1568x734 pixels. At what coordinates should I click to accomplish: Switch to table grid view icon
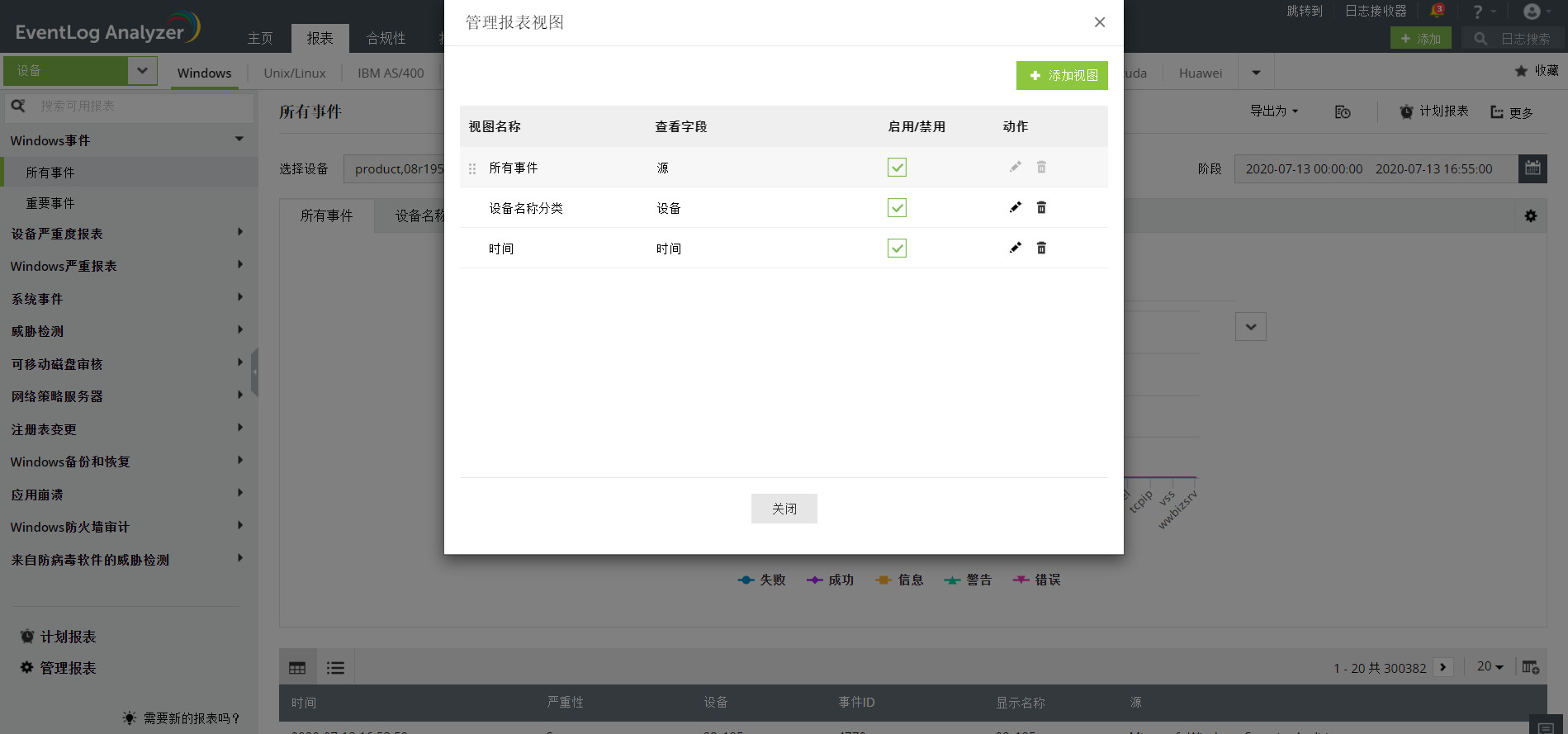pyautogui.click(x=297, y=668)
